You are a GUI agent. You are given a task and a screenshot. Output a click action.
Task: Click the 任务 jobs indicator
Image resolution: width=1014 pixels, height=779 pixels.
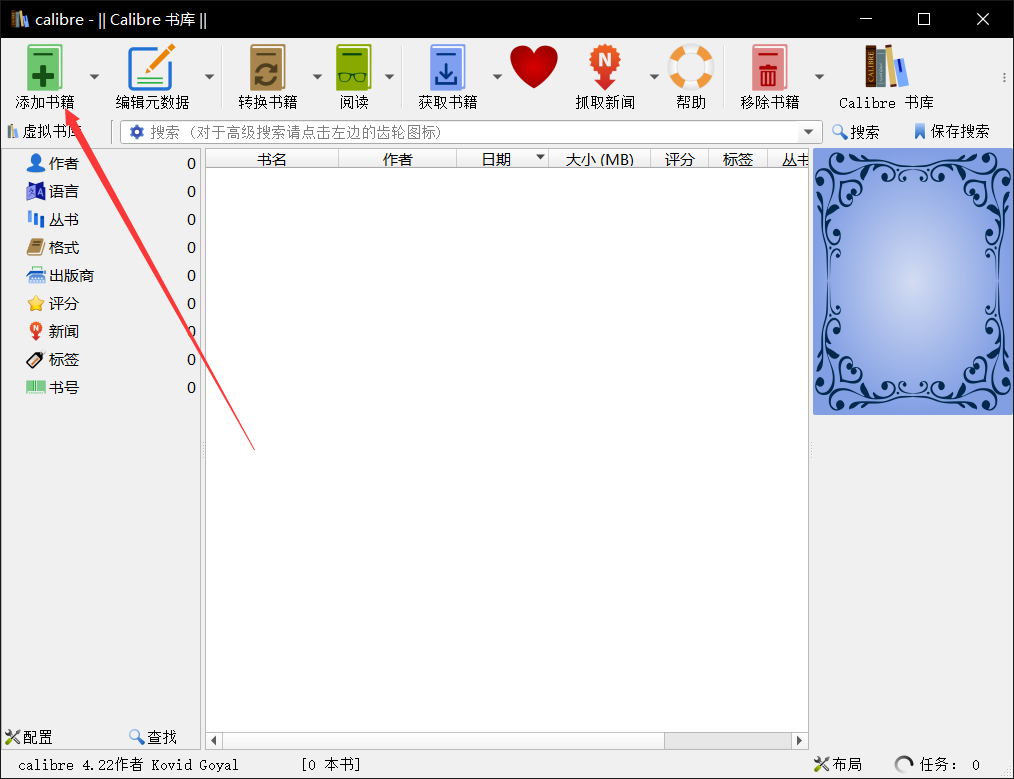coord(937,764)
